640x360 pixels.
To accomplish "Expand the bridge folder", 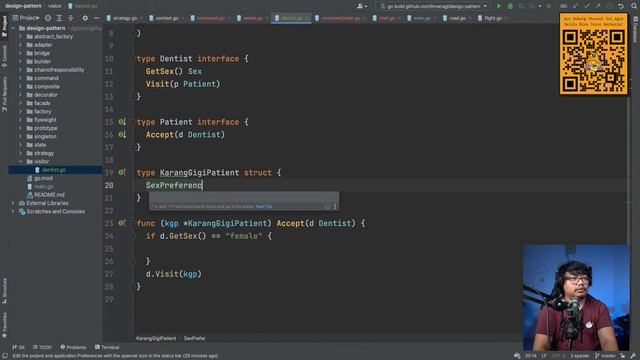I will click(20, 53).
